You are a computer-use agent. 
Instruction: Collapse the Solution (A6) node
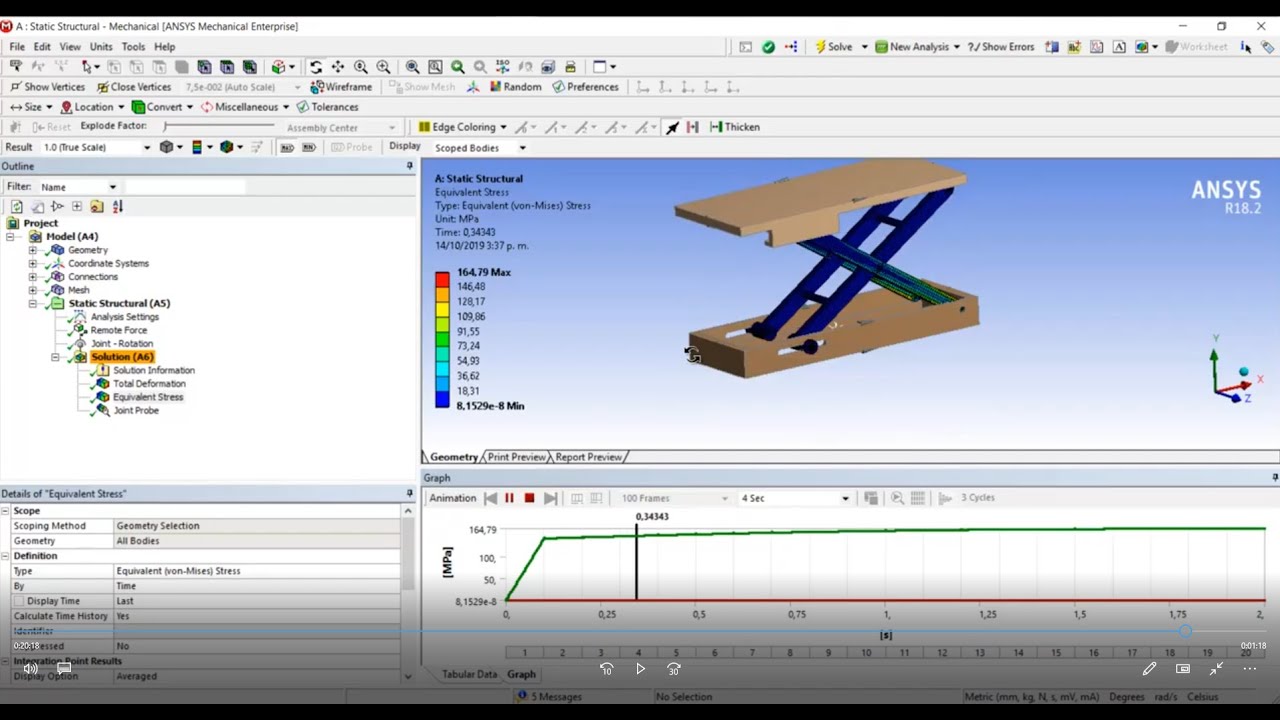coord(56,357)
